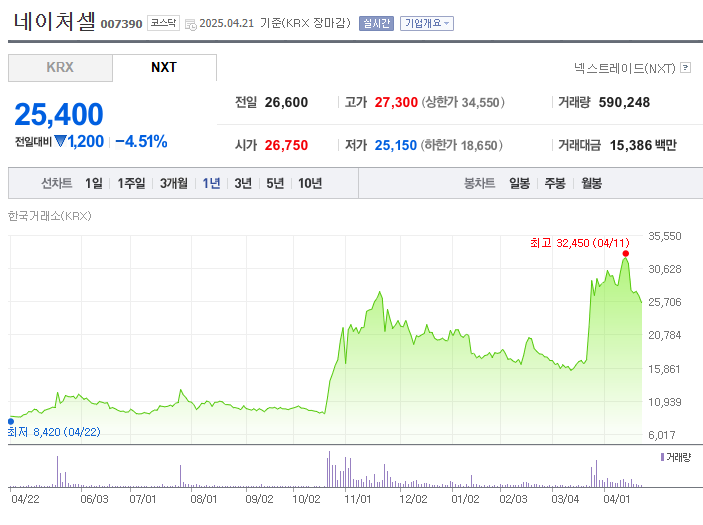703x525 pixels.
Task: Click the 최저 8,420 (04/22) label
Action: coord(54,432)
